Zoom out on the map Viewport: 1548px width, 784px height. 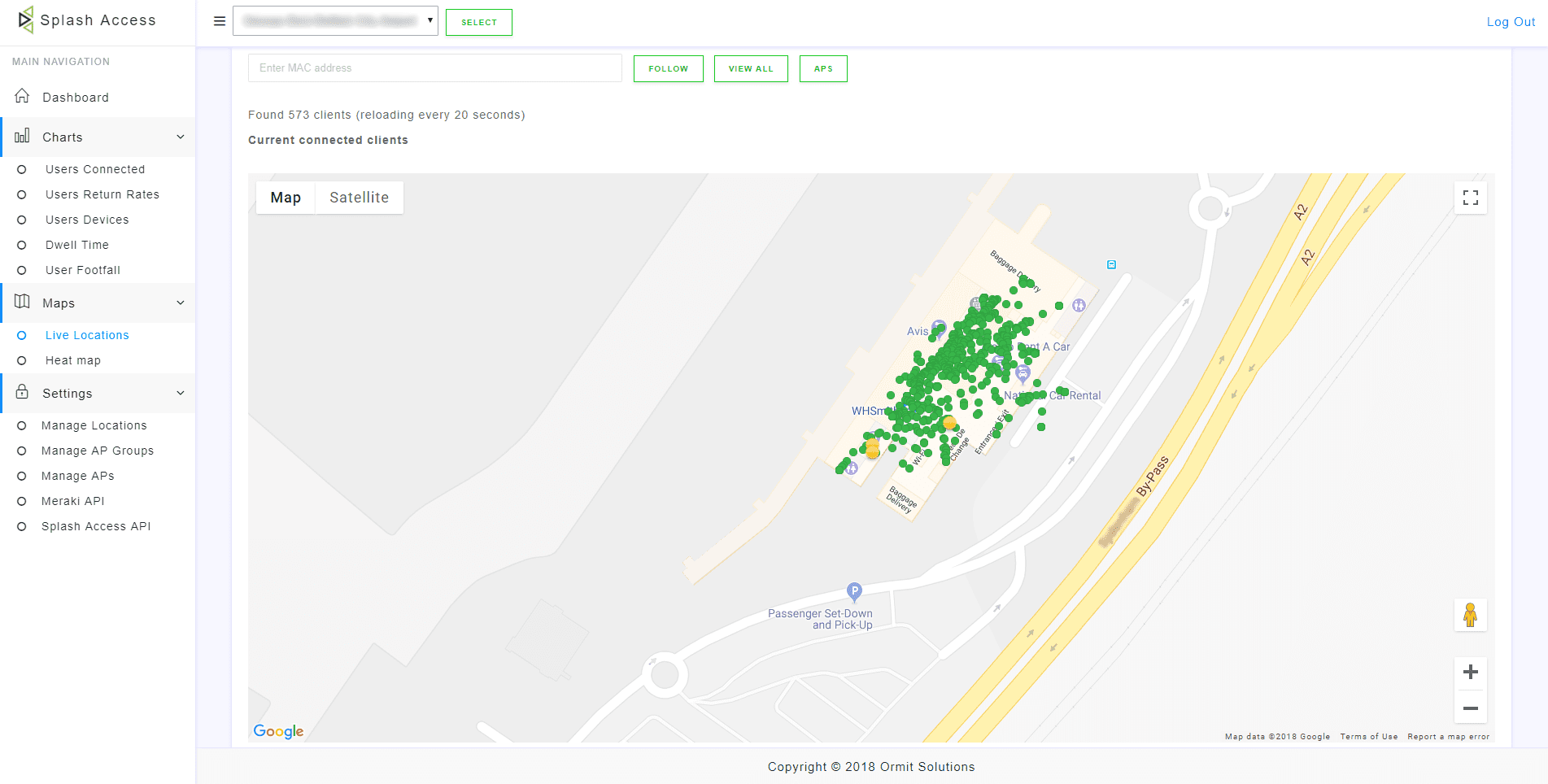[x=1470, y=708]
